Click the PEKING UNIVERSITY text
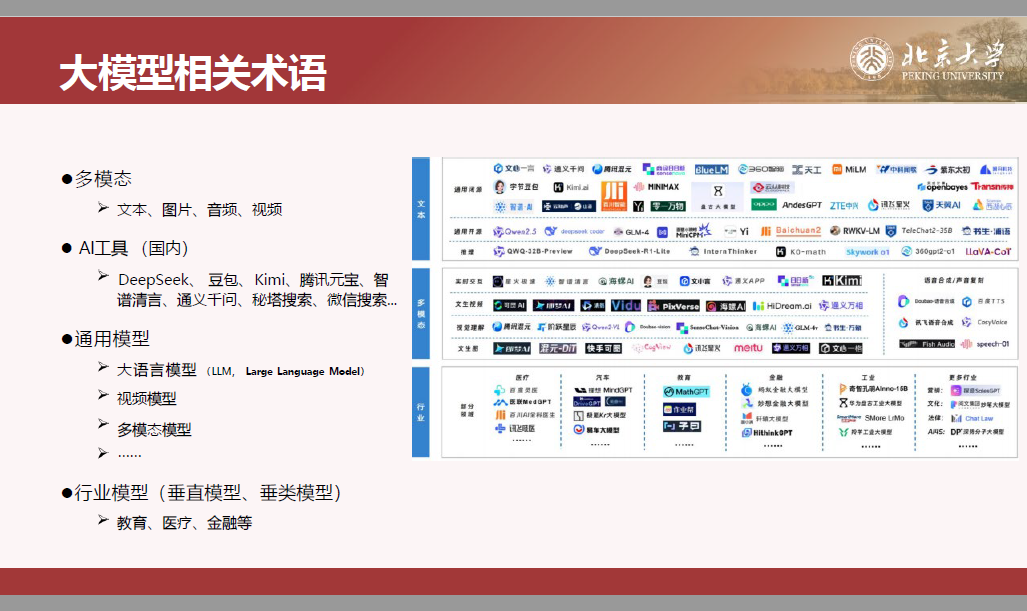Viewport: 1027px width, 611px height. pos(952,76)
